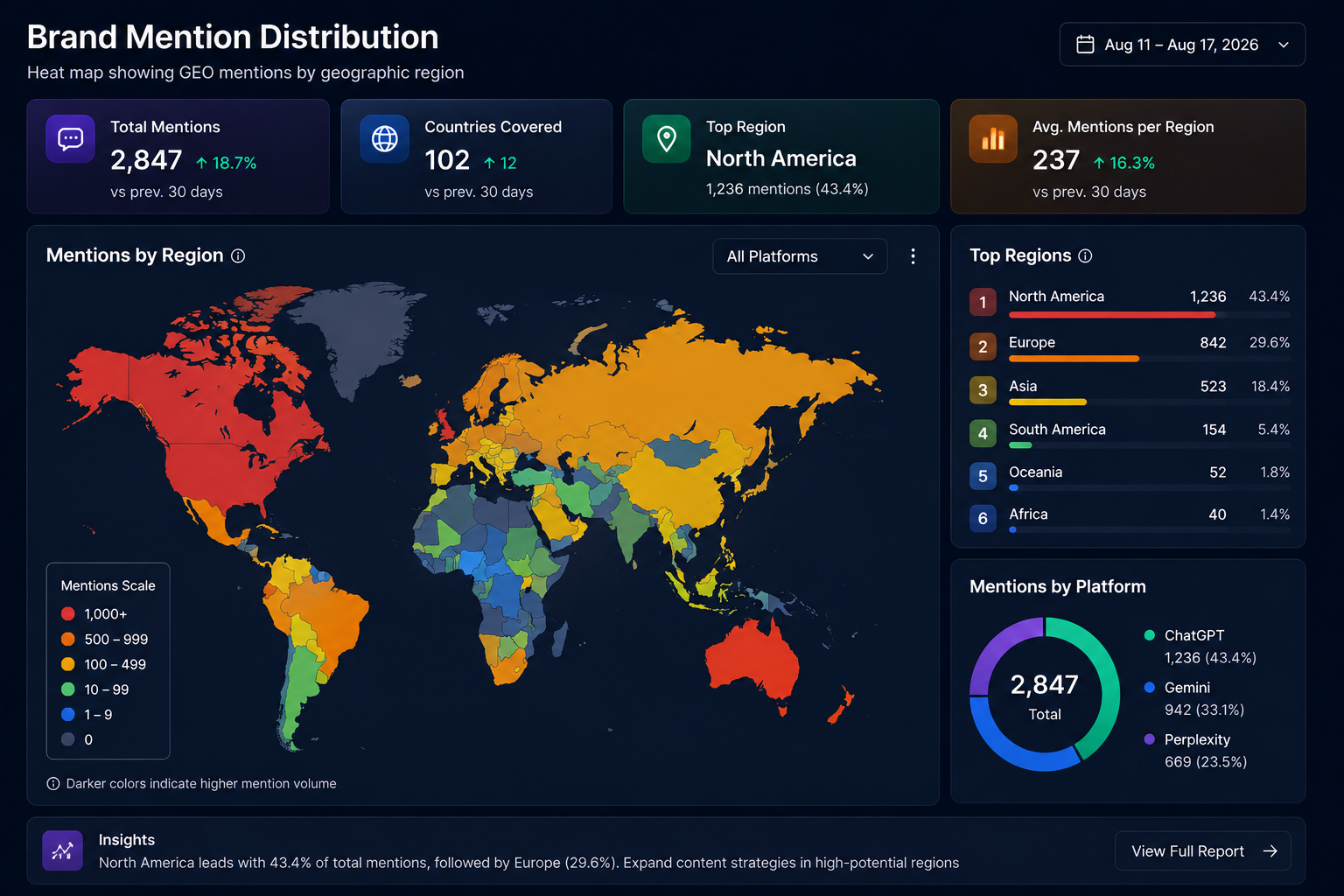Click the red 1,000+ legend swatch
Image resolution: width=1344 pixels, height=896 pixels.
68,614
